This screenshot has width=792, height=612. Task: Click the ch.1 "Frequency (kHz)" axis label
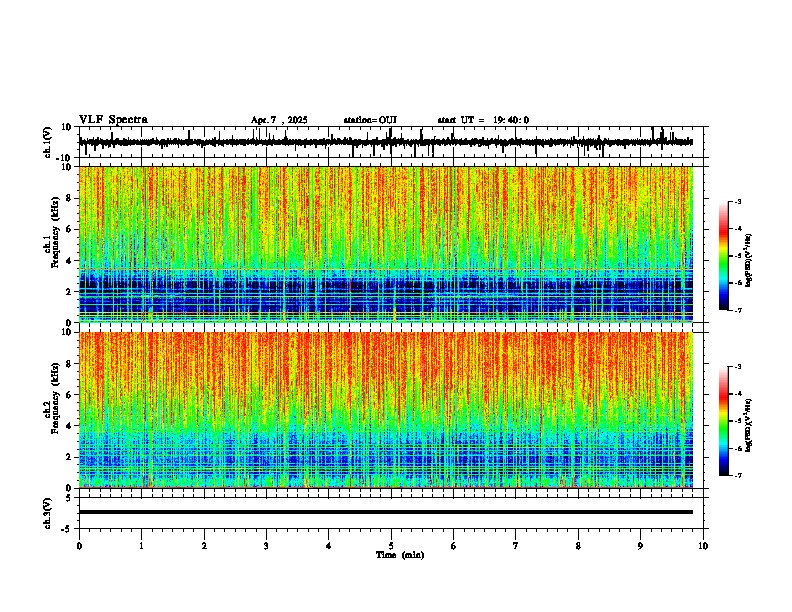(56, 233)
